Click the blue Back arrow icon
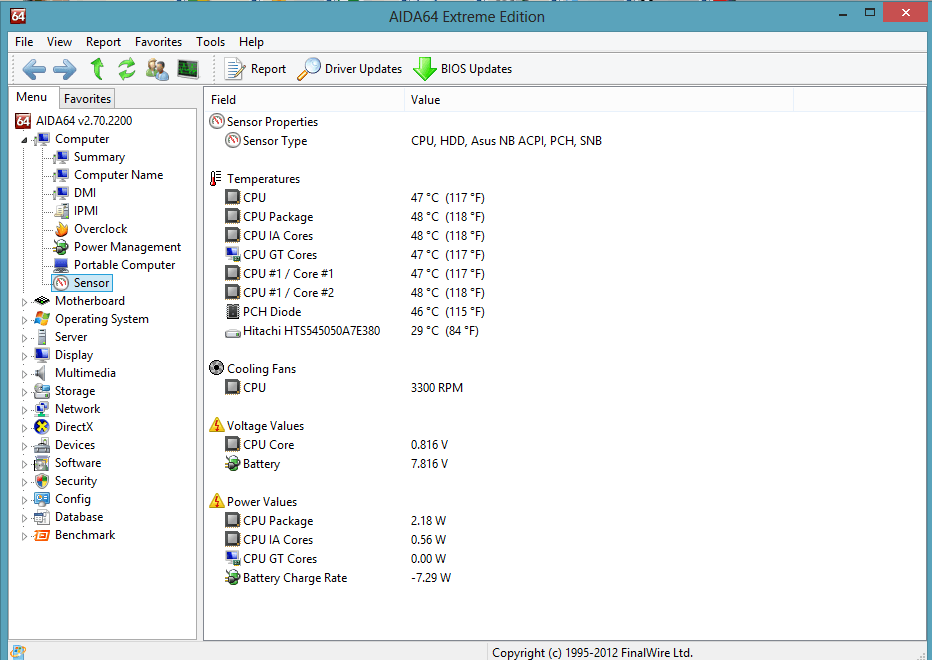This screenshot has height=660, width=932. 34,69
